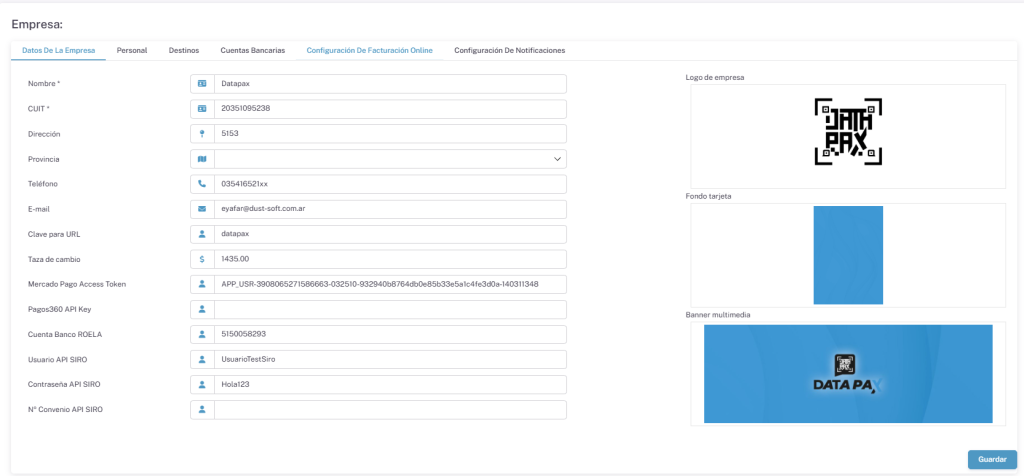Screen dimensions: 1024x476
Task: Click the Banner multimedia image
Action: tap(847, 374)
